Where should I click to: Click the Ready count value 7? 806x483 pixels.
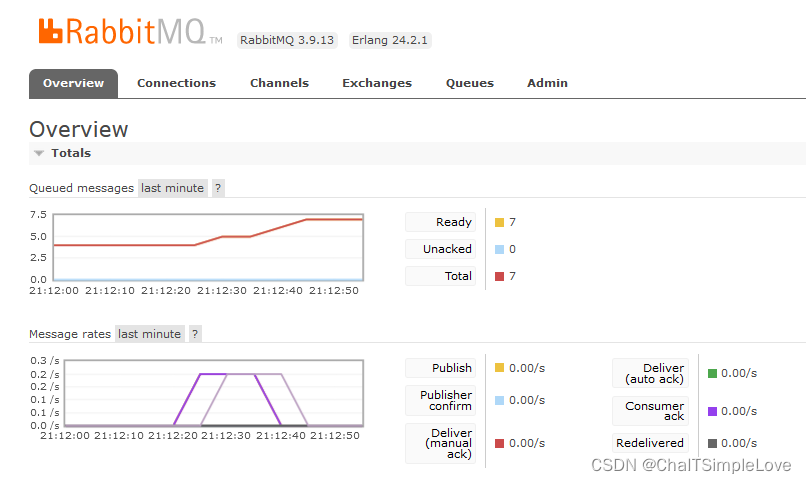pyautogui.click(x=512, y=222)
